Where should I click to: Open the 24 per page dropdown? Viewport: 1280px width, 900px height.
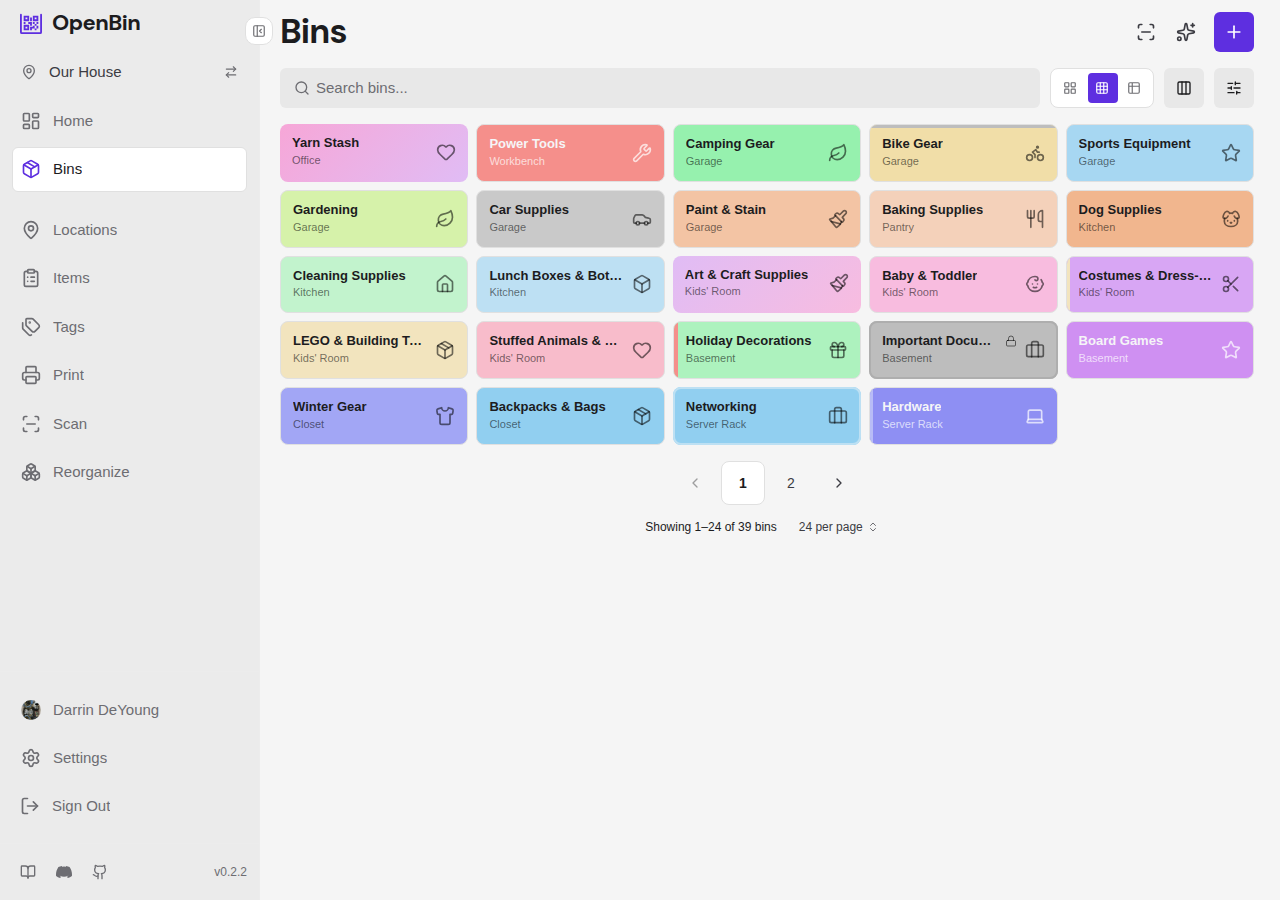[x=838, y=527]
